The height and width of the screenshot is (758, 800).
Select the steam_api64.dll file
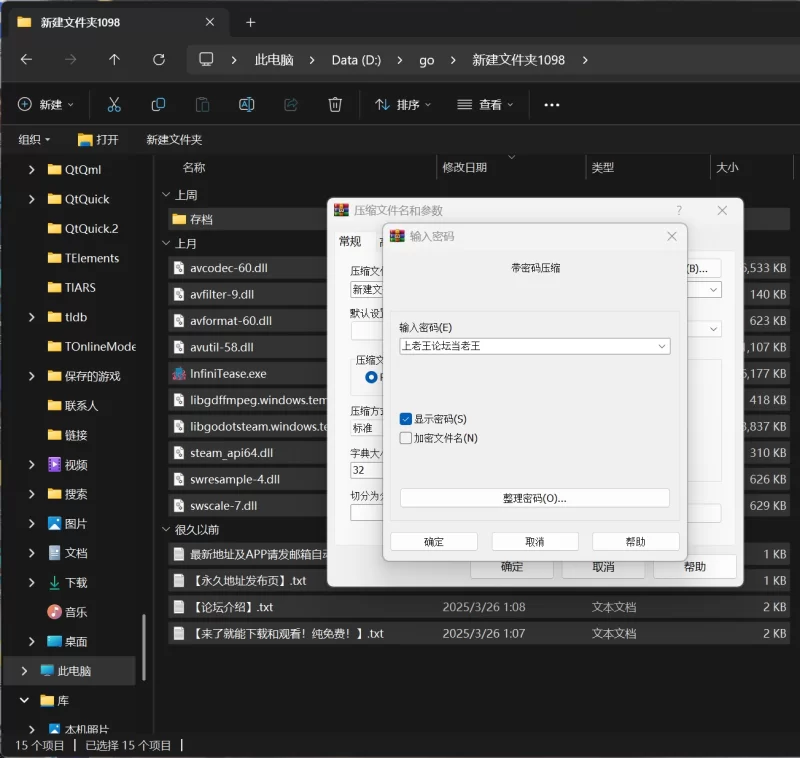point(247,453)
